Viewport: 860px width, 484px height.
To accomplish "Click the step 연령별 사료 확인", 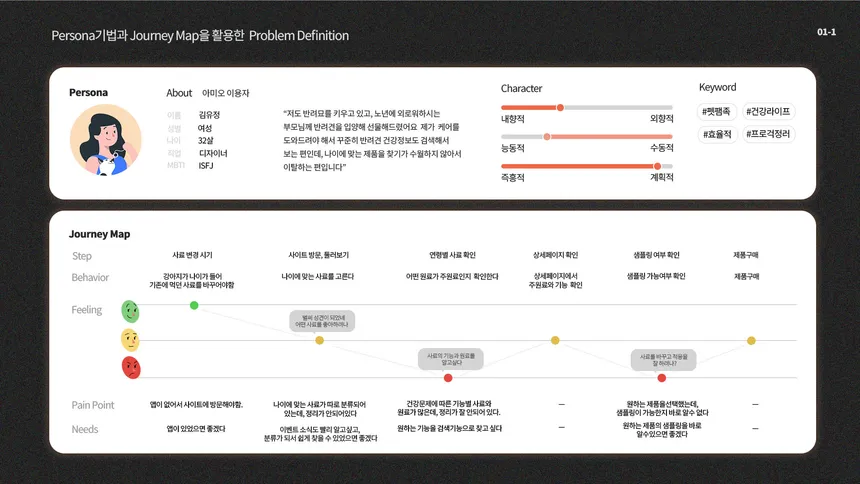I will (x=452, y=255).
